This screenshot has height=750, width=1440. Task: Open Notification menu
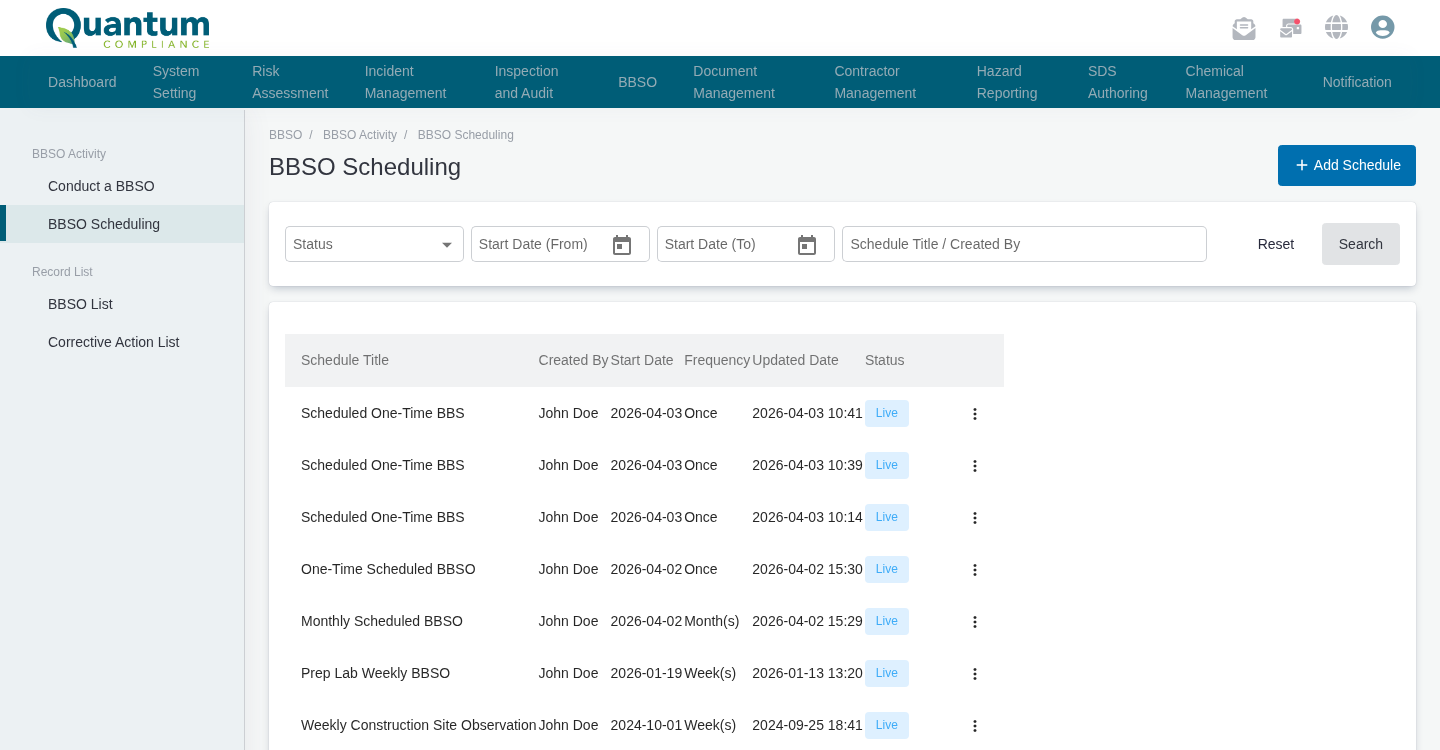coord(1357,82)
